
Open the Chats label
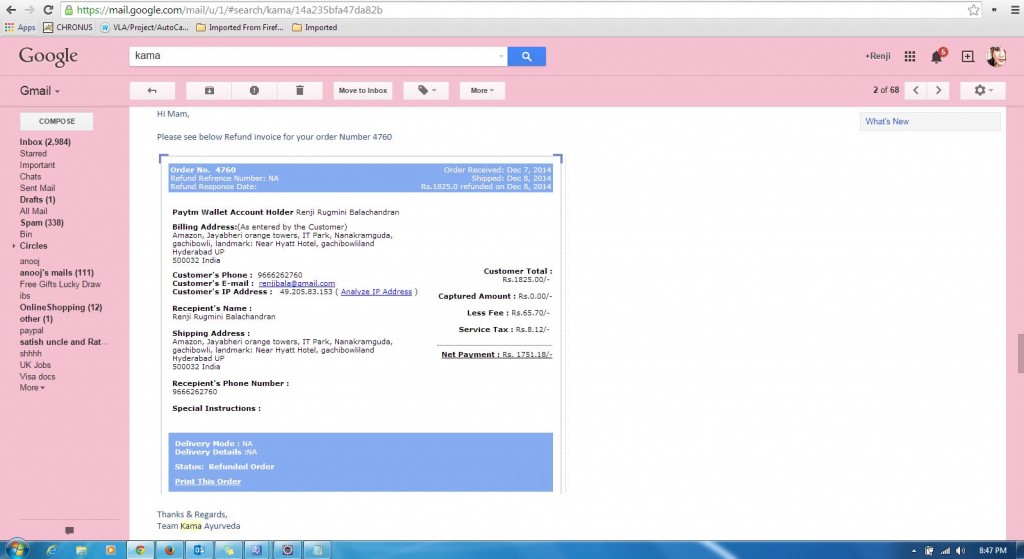pyautogui.click(x=30, y=176)
